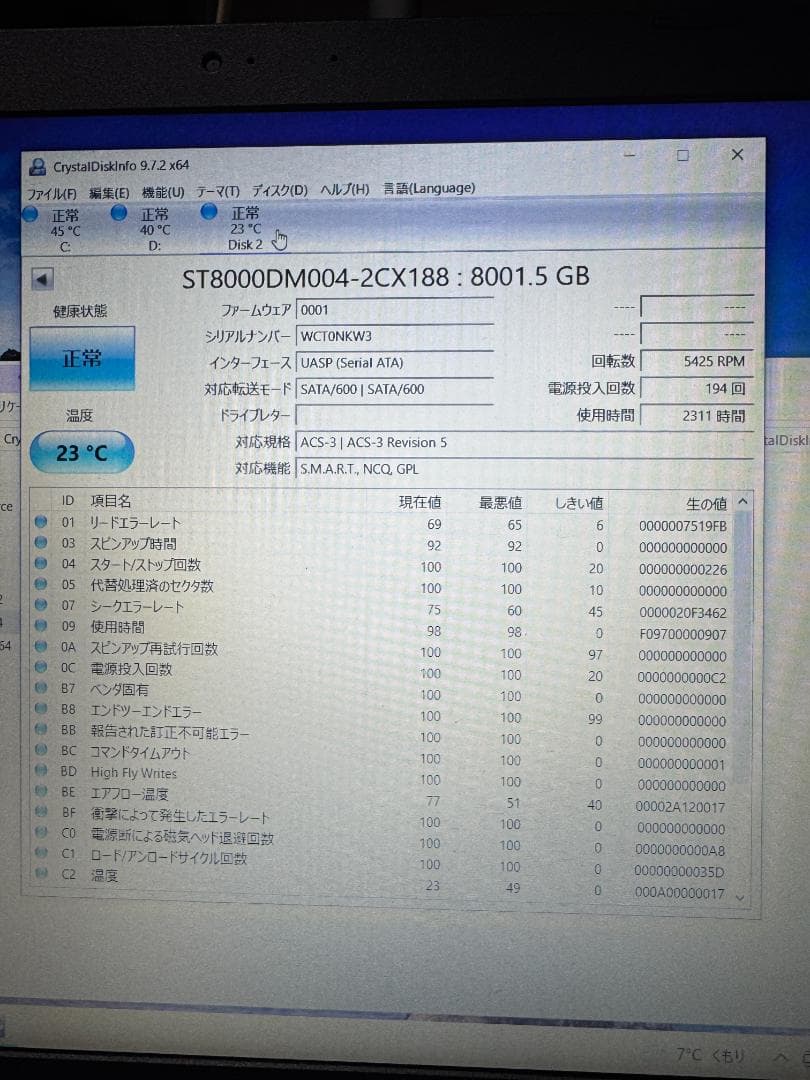Click the blue status circle for drive D:
This screenshot has height=1080, width=810.
click(119, 213)
